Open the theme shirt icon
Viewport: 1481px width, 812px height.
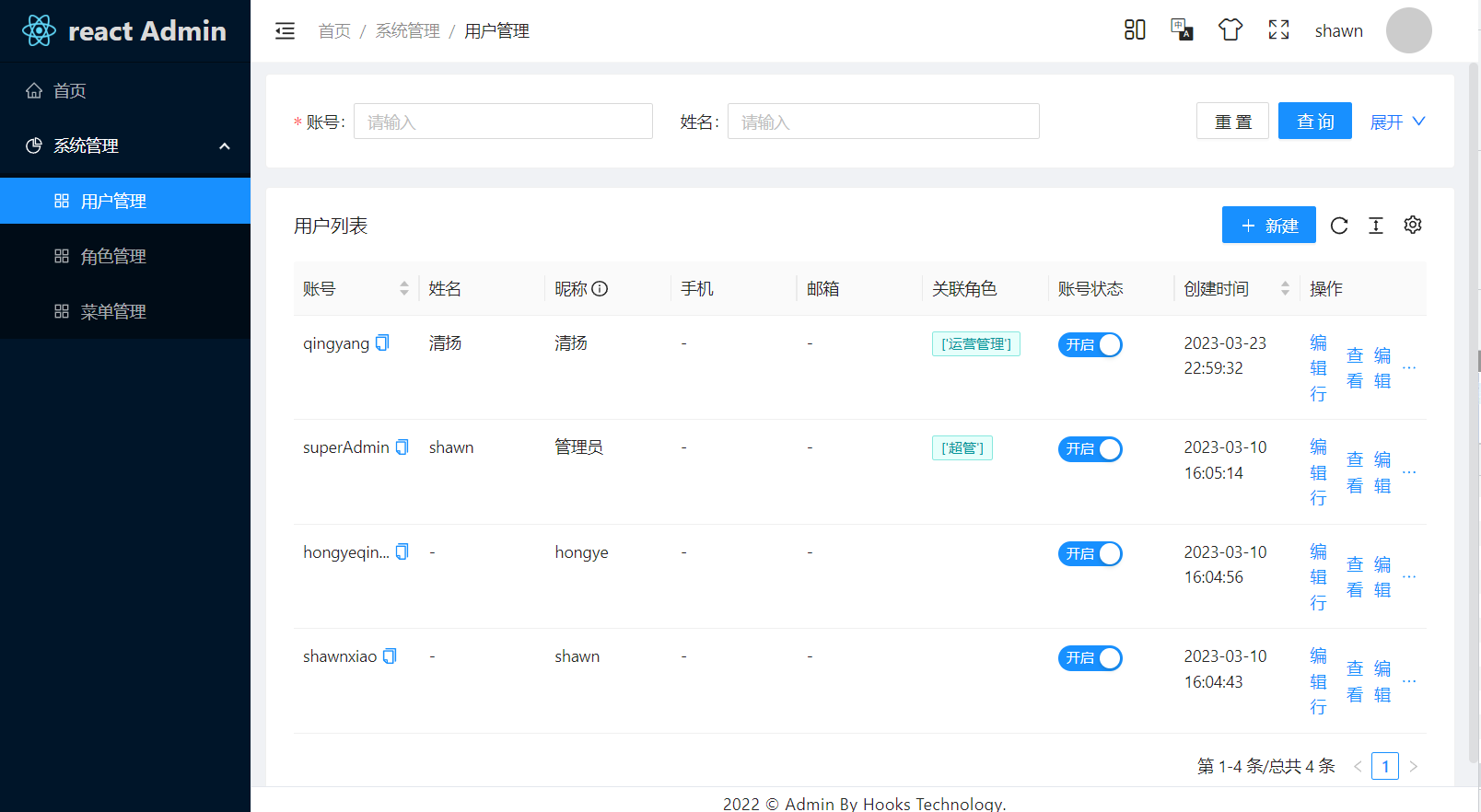(x=1230, y=30)
